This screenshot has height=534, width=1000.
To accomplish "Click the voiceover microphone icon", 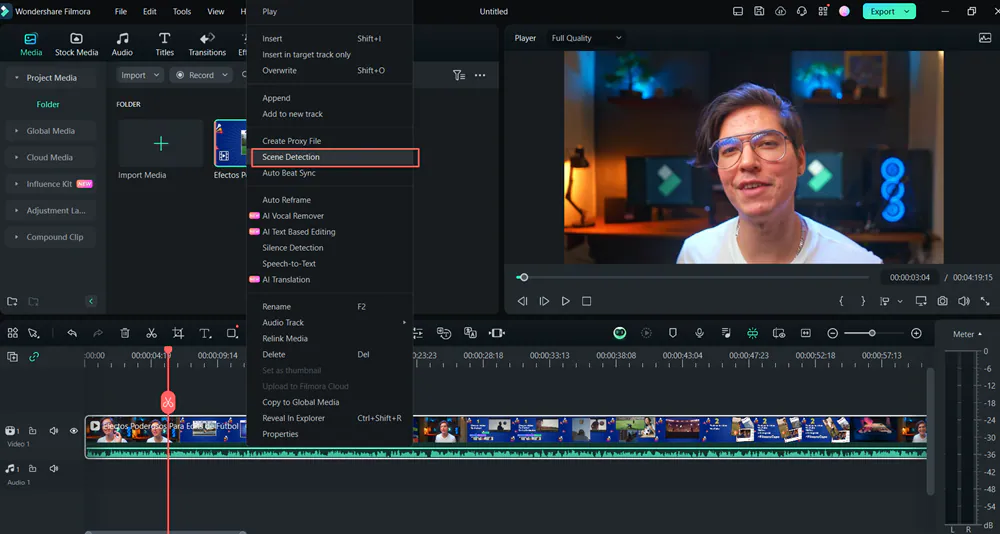I will point(700,333).
